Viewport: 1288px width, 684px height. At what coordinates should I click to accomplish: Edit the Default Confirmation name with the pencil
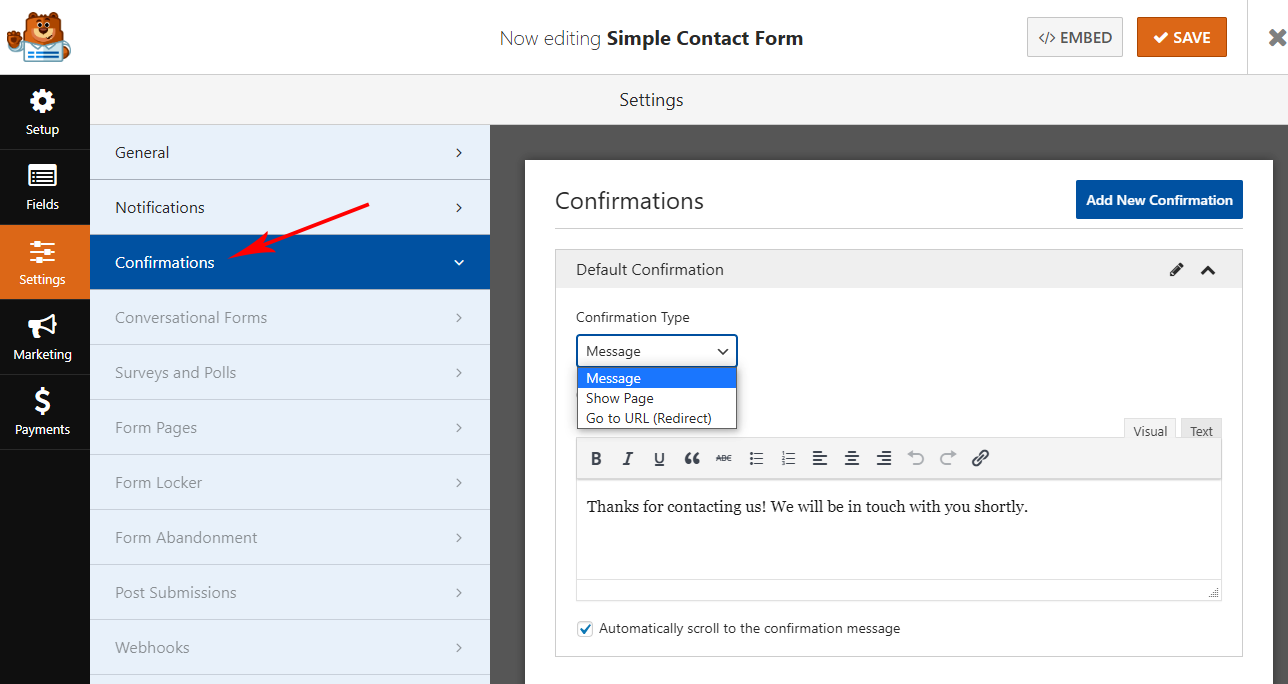click(1177, 270)
